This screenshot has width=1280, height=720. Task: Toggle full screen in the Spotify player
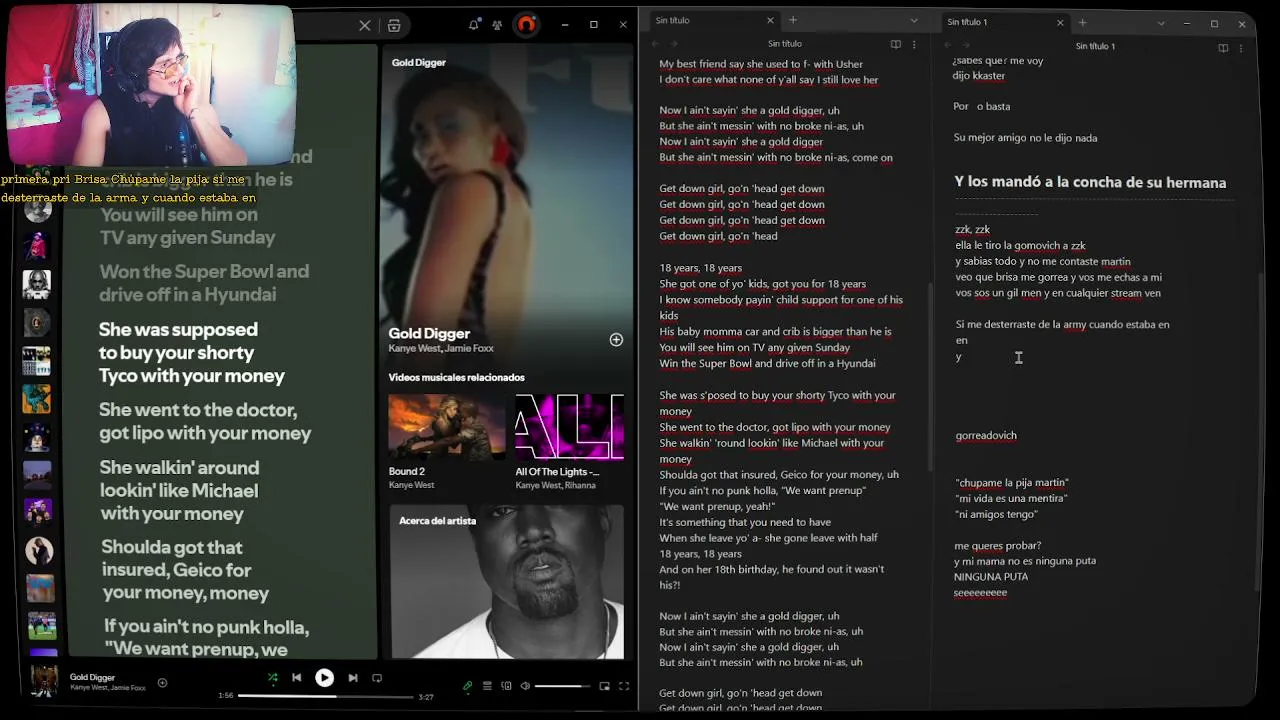(624, 686)
